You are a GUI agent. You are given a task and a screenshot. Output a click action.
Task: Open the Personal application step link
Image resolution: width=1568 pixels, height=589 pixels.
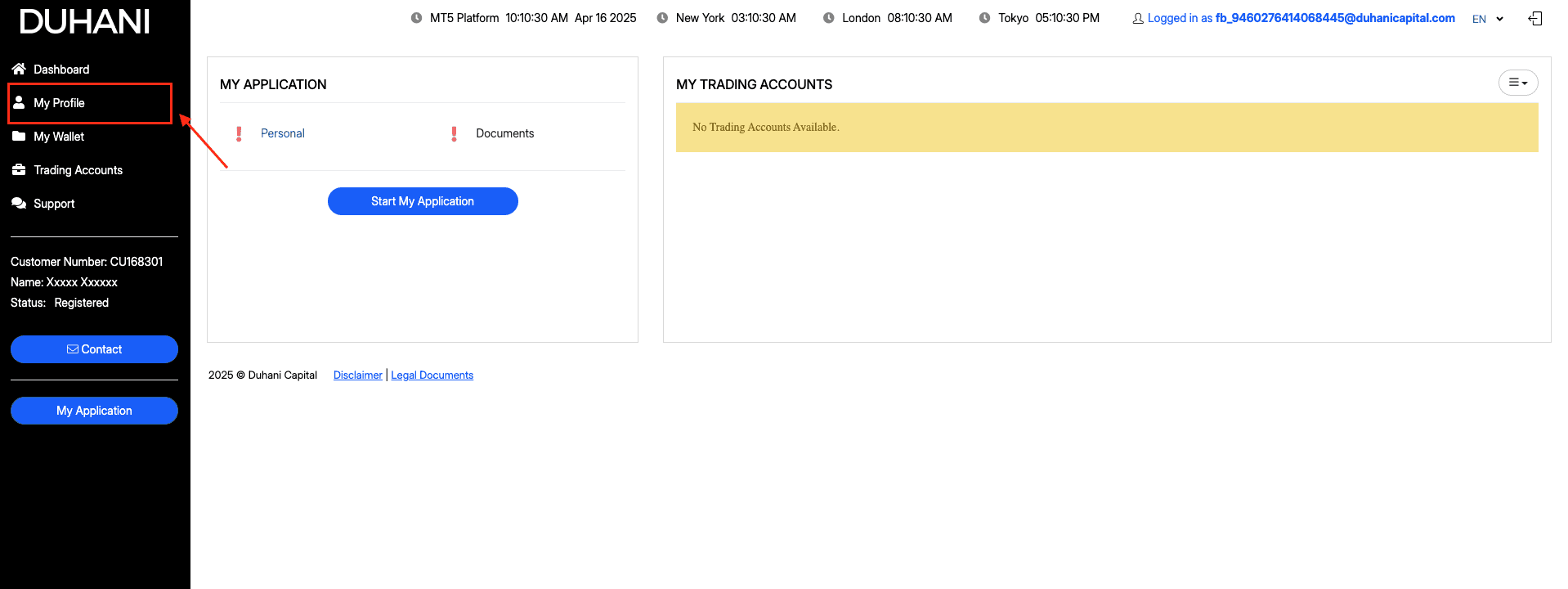pos(283,133)
